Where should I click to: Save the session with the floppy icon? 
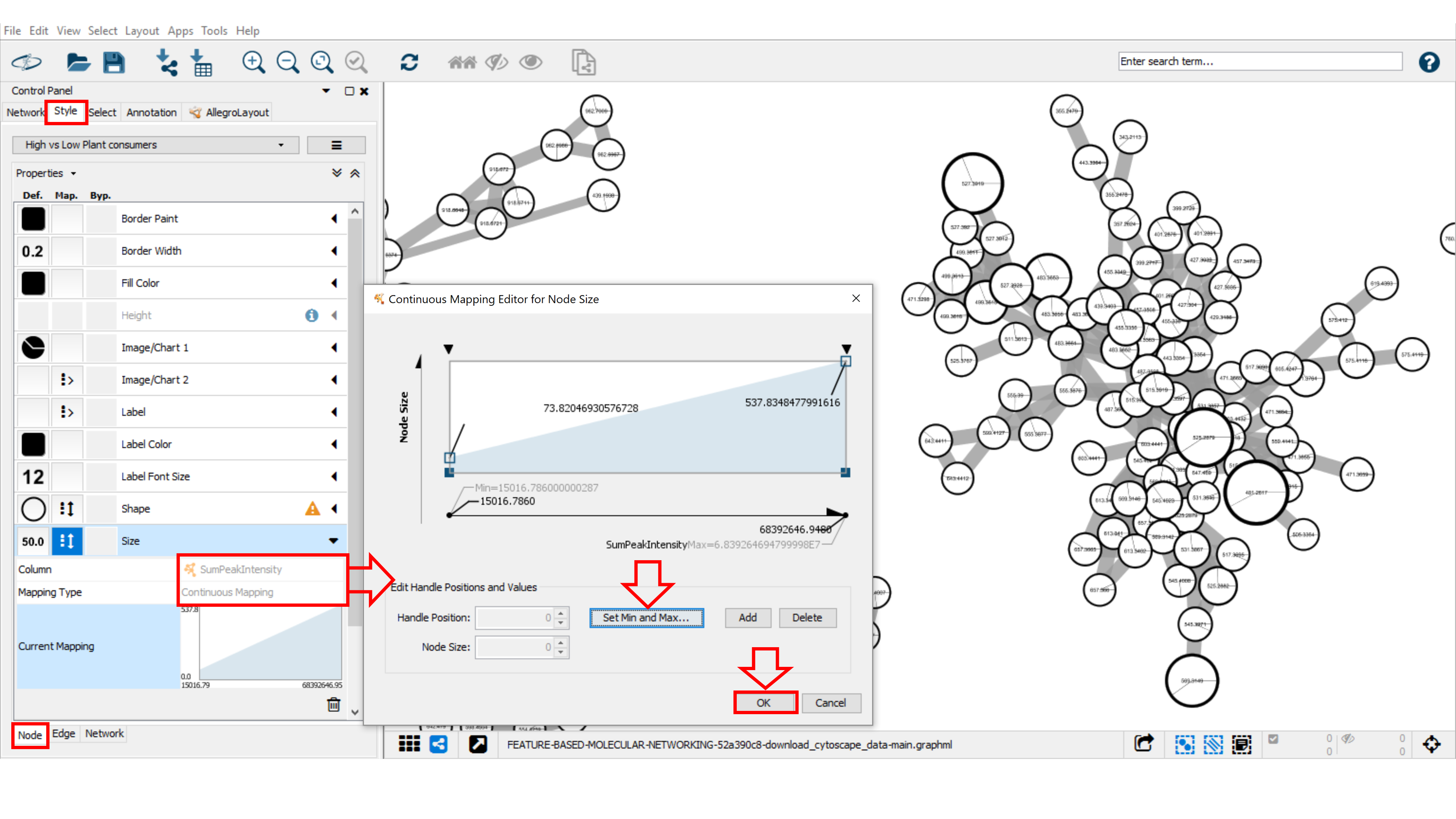click(114, 62)
